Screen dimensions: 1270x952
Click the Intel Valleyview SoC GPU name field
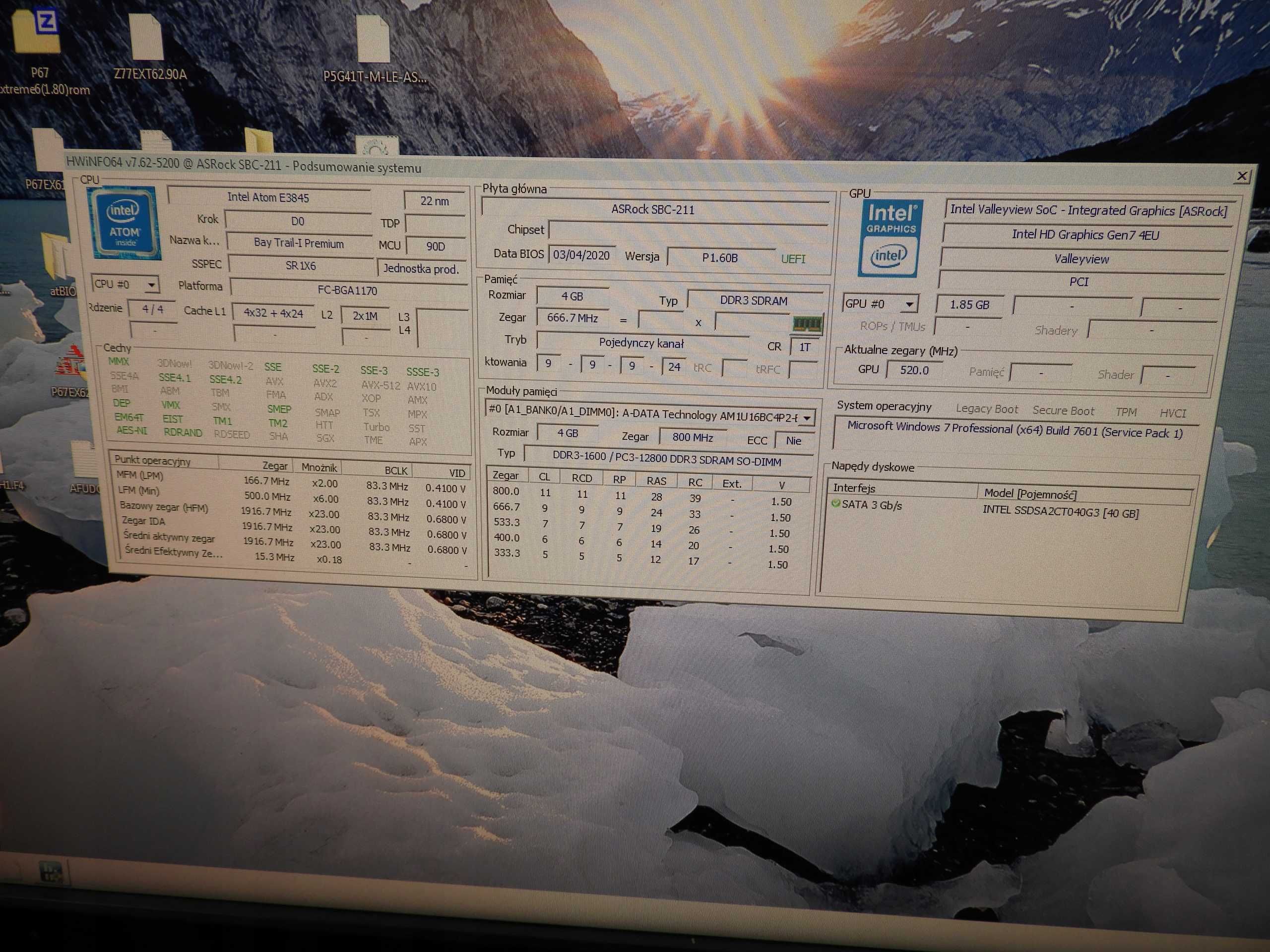click(1088, 211)
